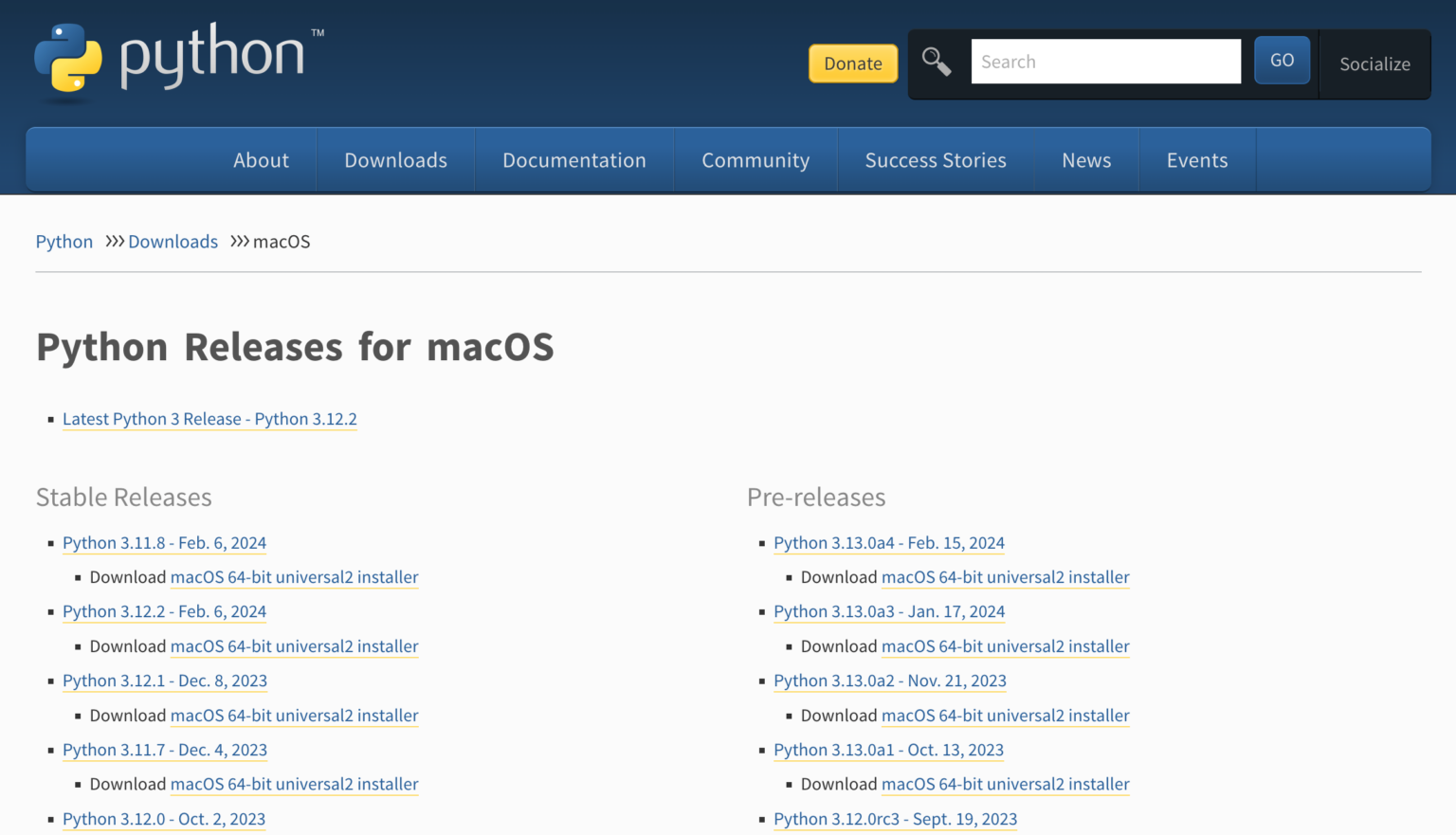Viewport: 1456px width, 835px height.
Task: Open Latest Python 3 Release Python 3.12.2
Action: 209,418
